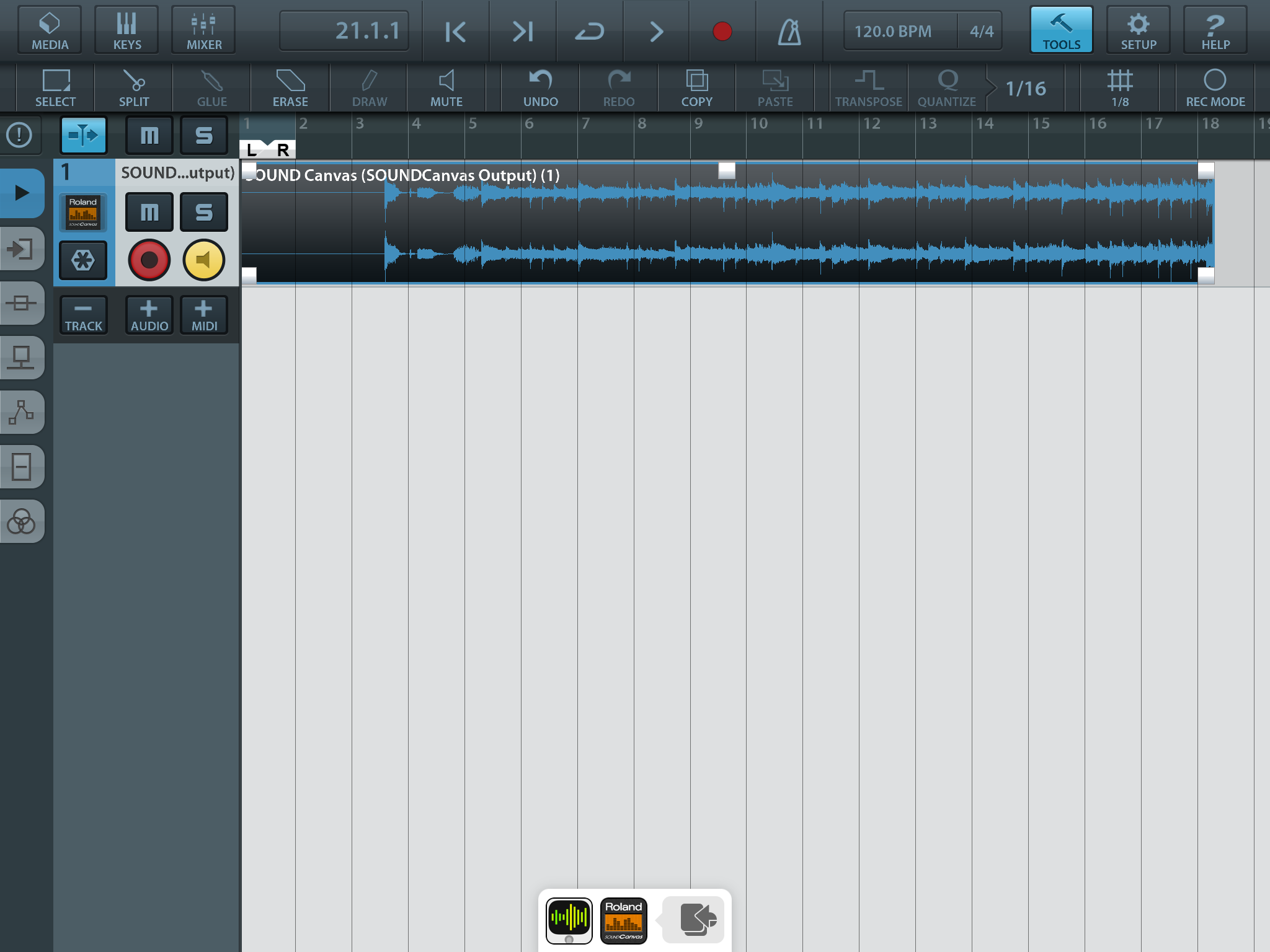The height and width of the screenshot is (952, 1270).
Task: Choose the SPLIT scissors tool
Action: coord(134,88)
